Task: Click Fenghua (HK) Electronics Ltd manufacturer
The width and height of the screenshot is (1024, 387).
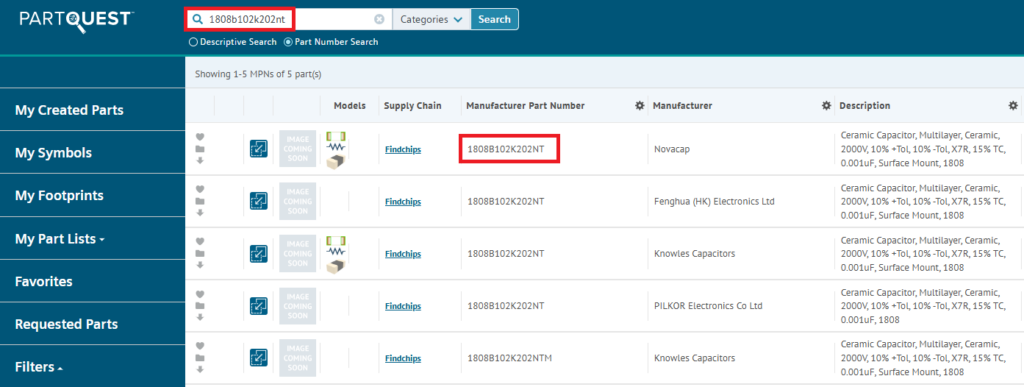Action: click(714, 202)
